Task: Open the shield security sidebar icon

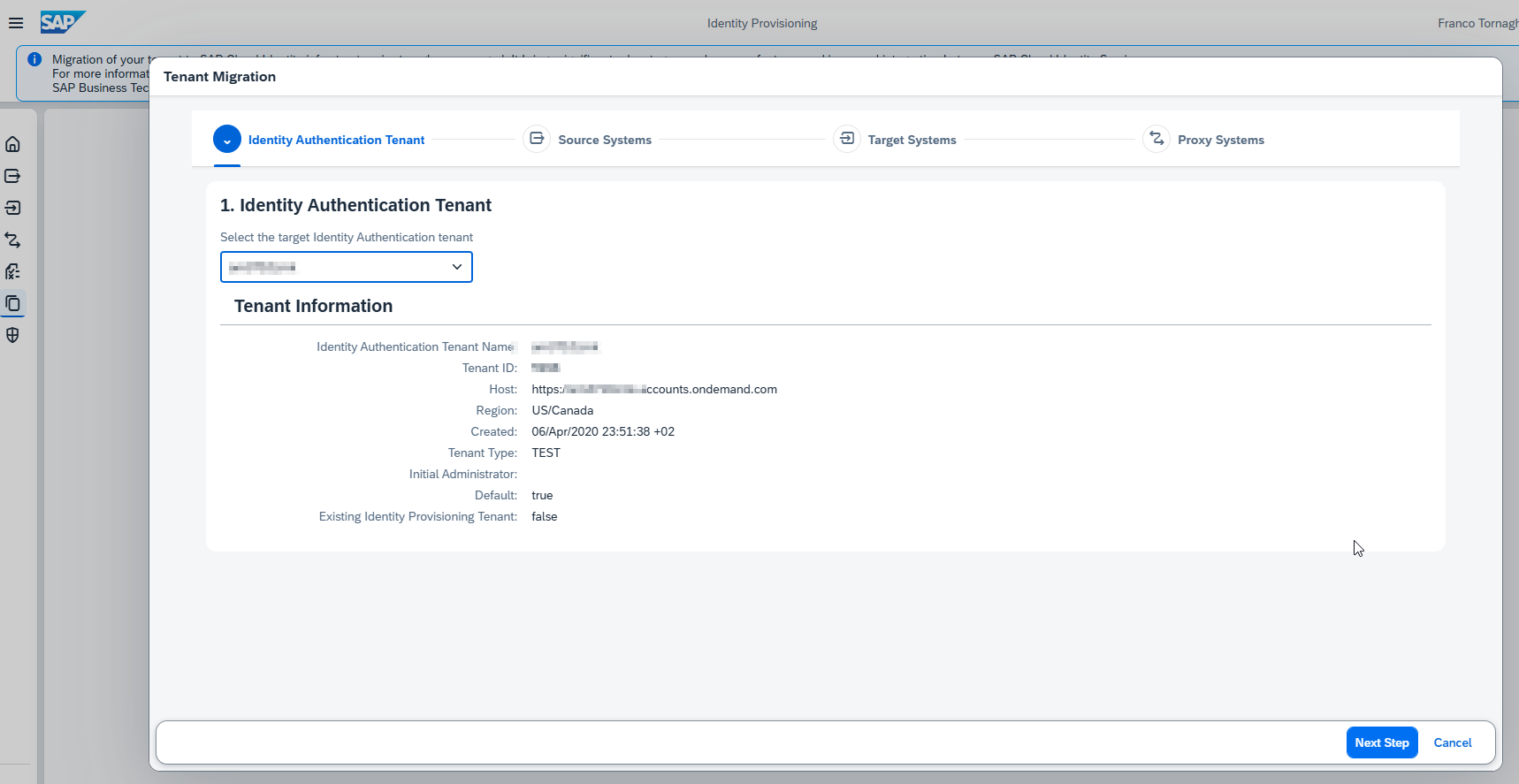Action: pyautogui.click(x=13, y=335)
